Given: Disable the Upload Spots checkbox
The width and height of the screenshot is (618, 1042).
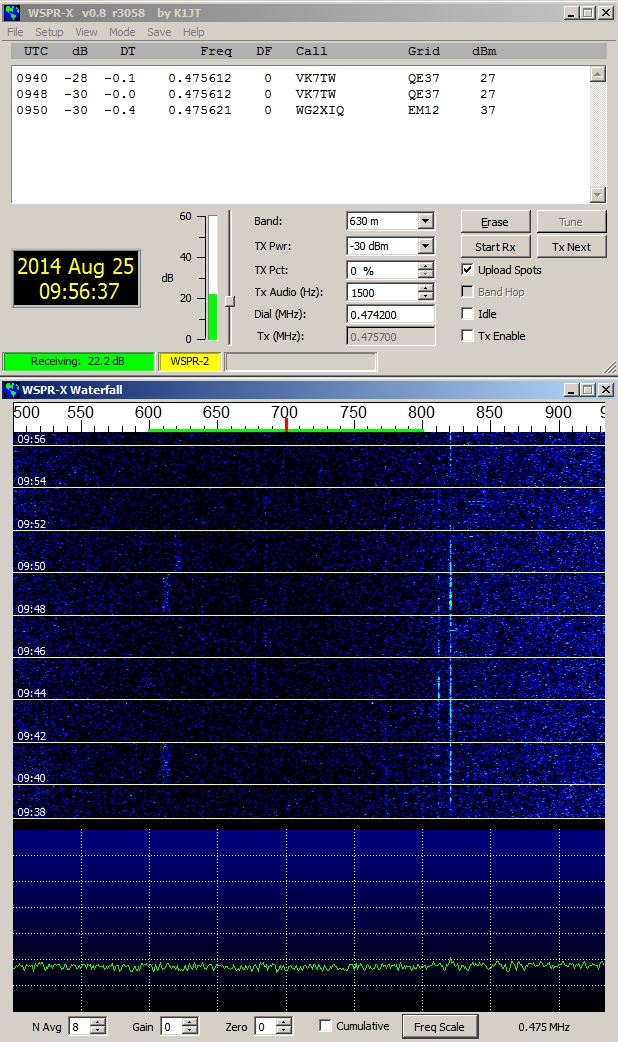Looking at the screenshot, I should tap(468, 270).
